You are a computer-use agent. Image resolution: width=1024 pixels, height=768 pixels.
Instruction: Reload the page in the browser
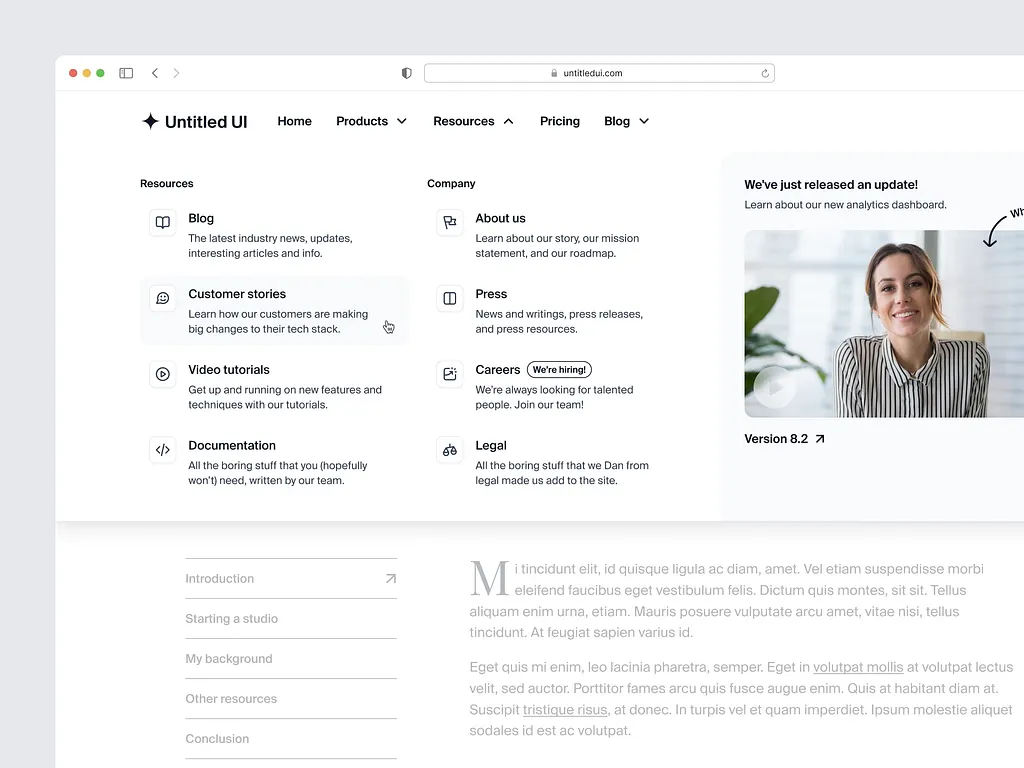(x=765, y=73)
